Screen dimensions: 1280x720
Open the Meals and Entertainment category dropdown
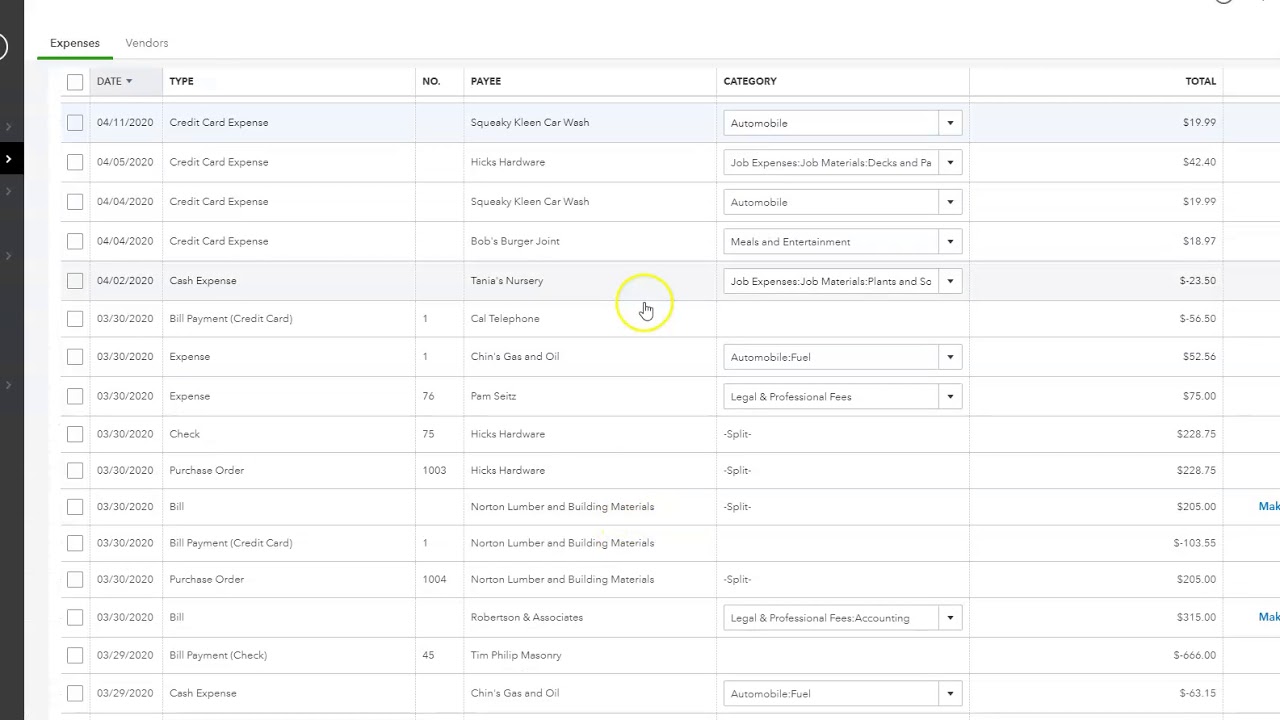point(950,242)
